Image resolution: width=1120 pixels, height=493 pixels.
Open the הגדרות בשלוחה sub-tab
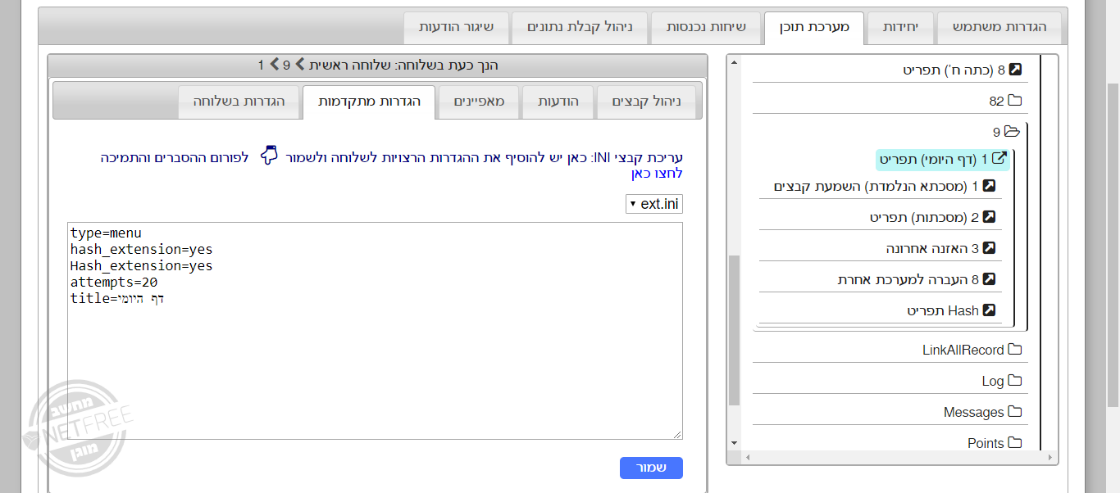click(239, 101)
